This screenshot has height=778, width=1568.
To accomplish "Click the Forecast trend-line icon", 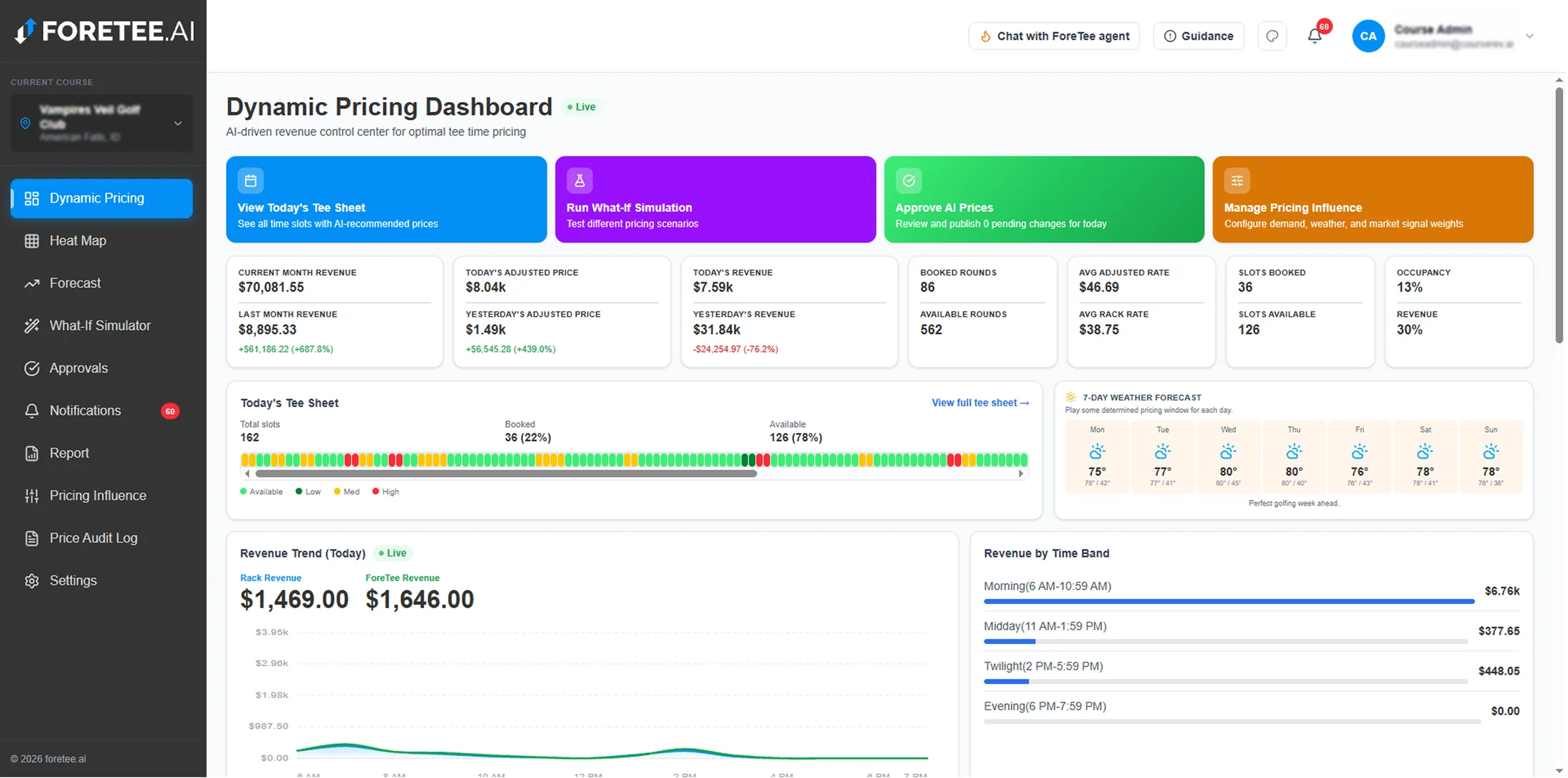I will point(31,283).
